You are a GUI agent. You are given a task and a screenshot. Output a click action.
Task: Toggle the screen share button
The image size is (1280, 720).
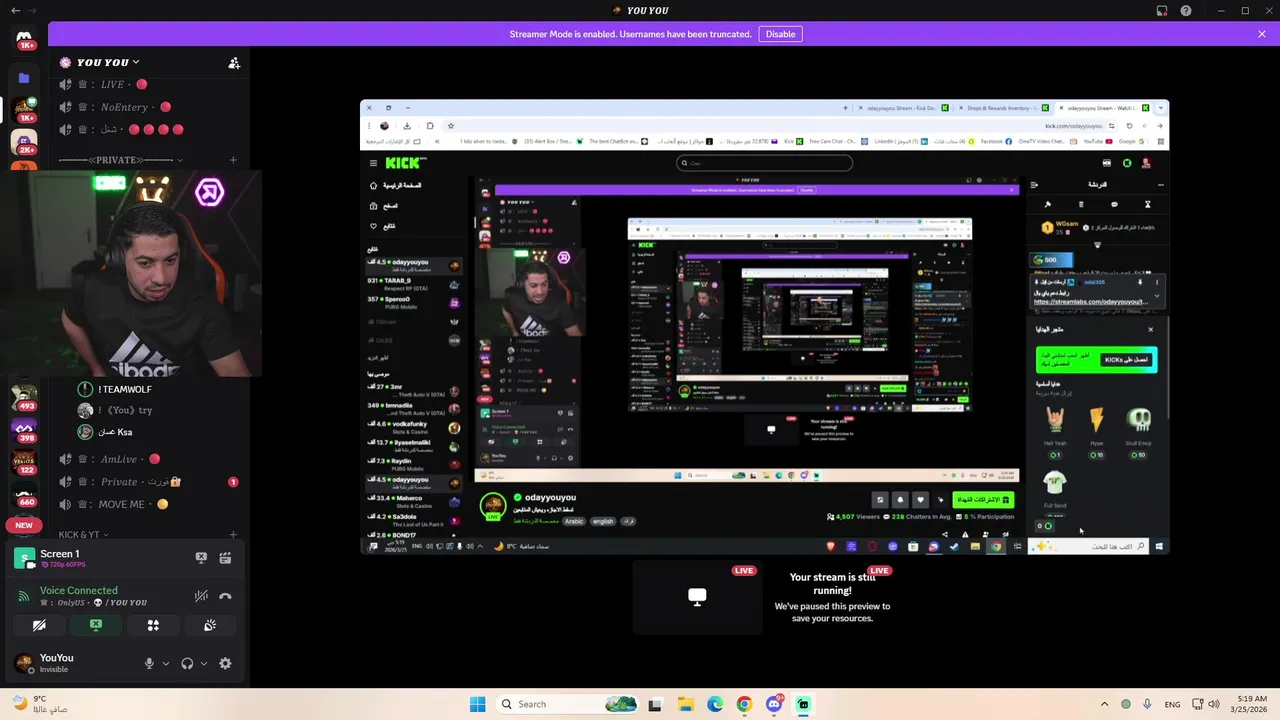[x=96, y=625]
